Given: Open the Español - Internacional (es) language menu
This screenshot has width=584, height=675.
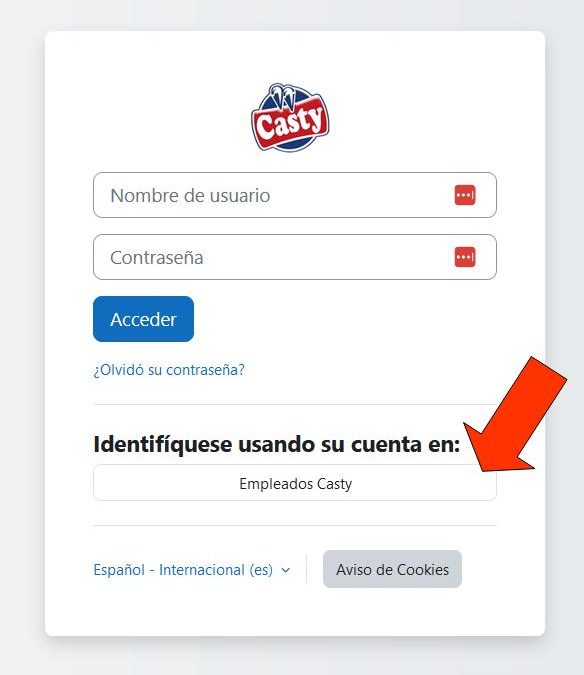Looking at the screenshot, I should click(x=192, y=570).
